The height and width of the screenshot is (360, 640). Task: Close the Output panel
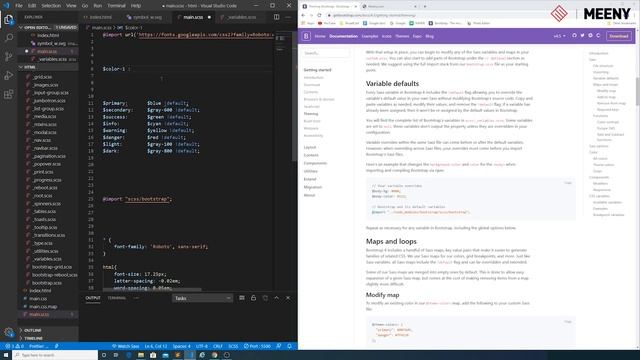pos(288,298)
